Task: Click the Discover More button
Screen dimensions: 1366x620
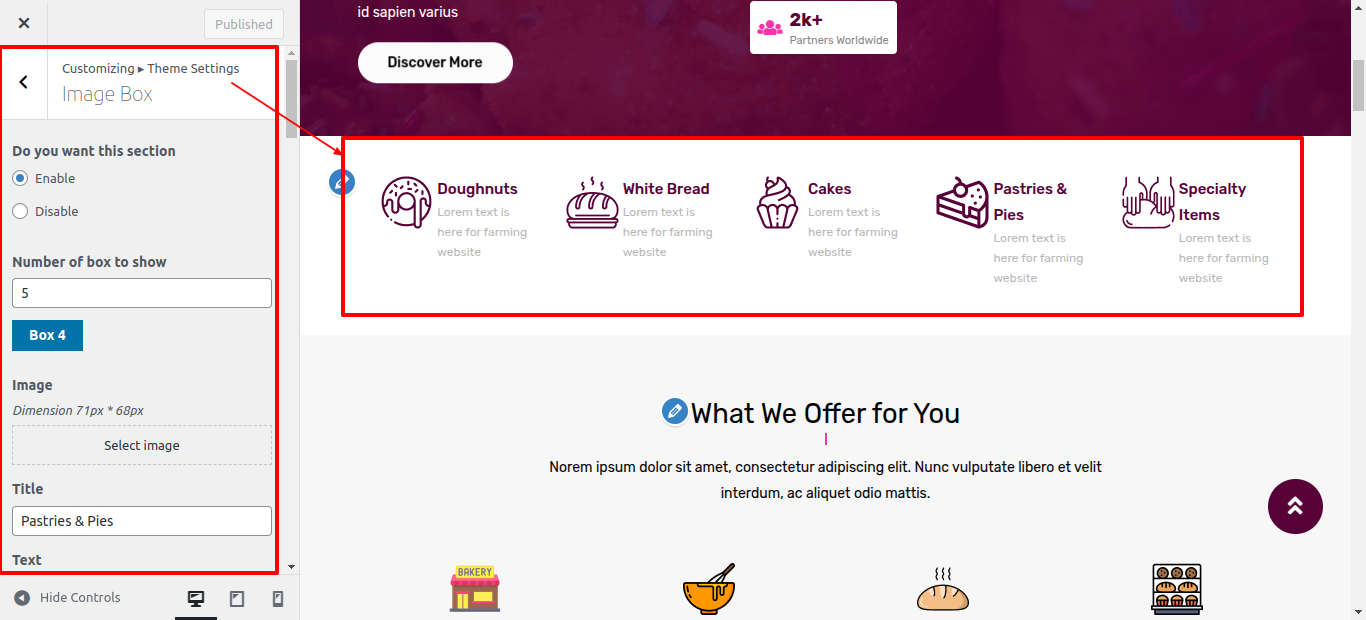Action: tap(435, 62)
